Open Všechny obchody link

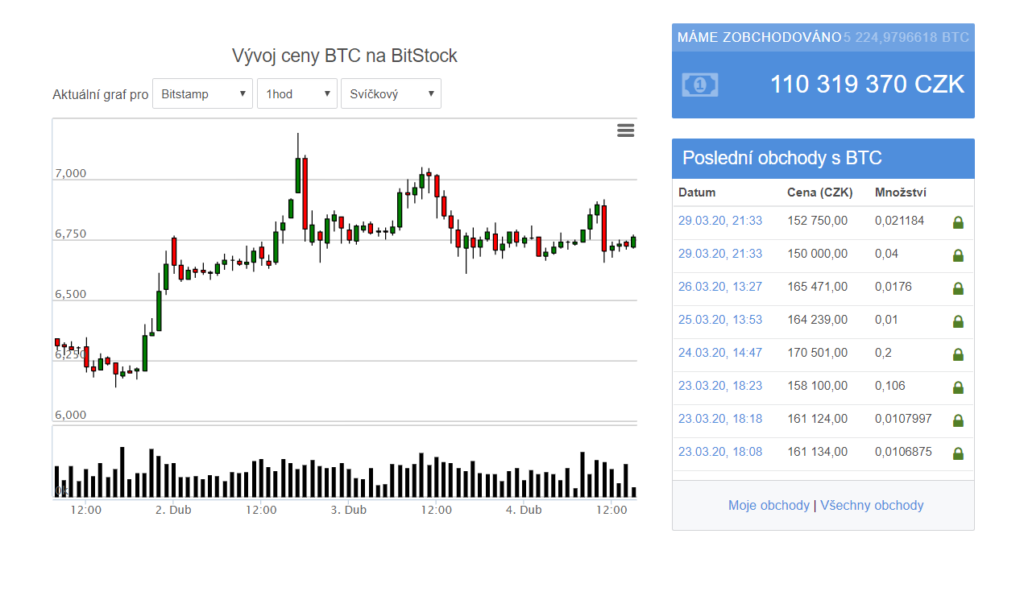pos(872,505)
